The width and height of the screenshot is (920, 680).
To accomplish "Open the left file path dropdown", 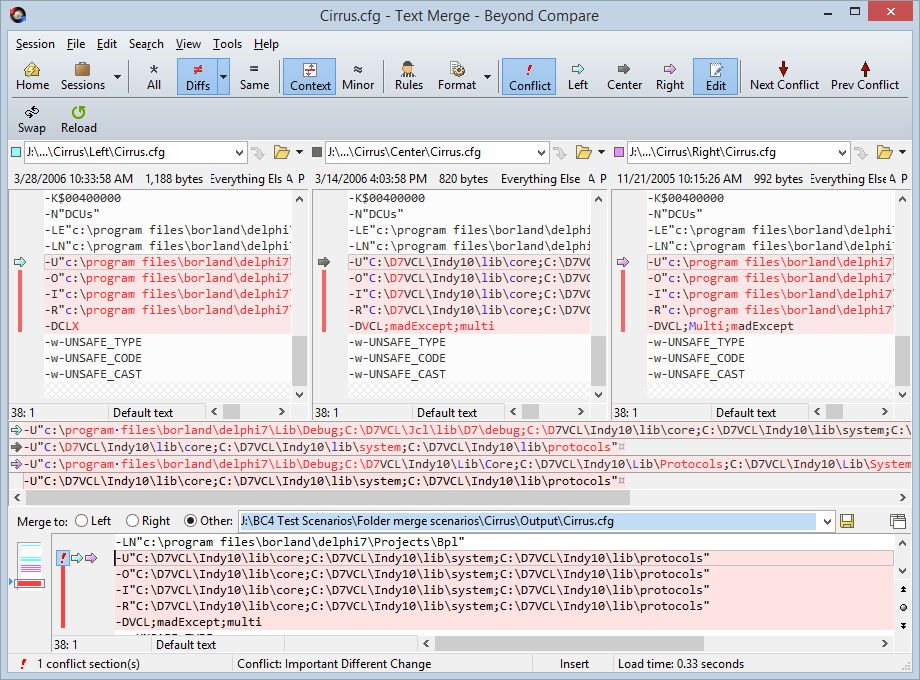I will [239, 153].
